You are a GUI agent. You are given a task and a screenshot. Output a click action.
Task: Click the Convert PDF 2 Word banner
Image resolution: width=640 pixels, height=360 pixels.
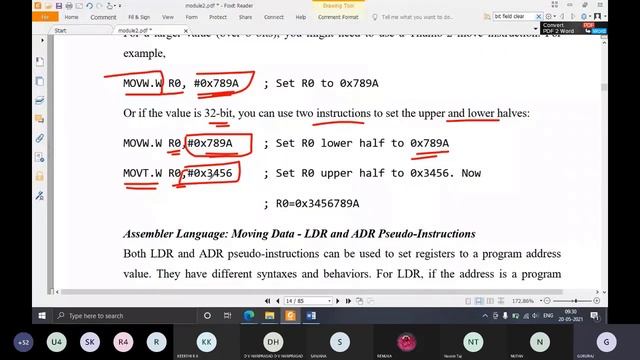[x=573, y=28]
